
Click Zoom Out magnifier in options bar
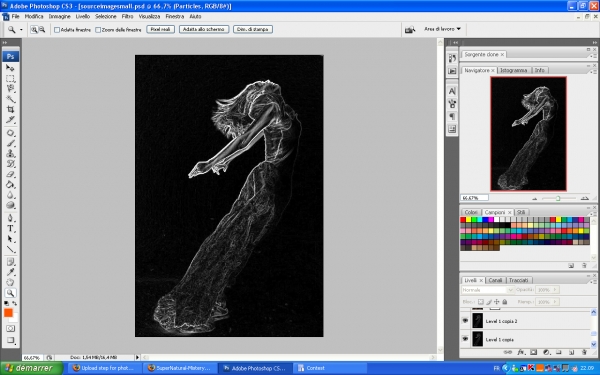pyautogui.click(x=42, y=29)
